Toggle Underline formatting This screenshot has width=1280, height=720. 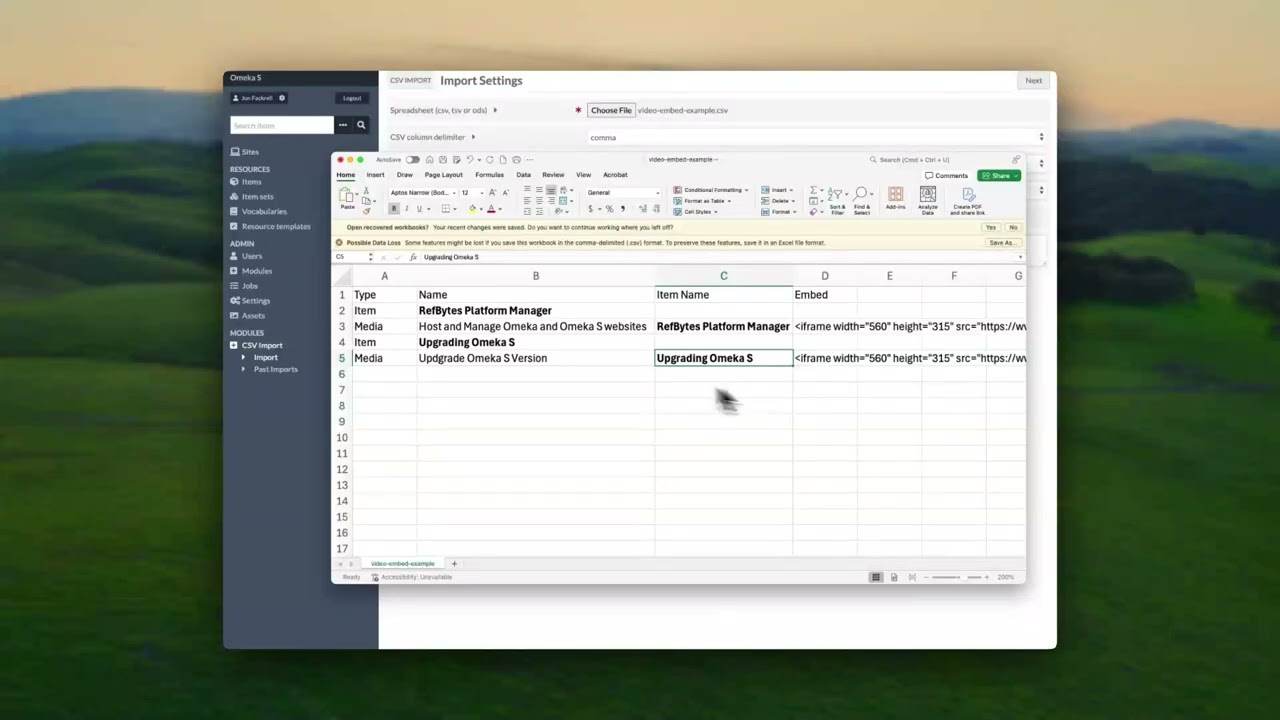tap(419, 209)
